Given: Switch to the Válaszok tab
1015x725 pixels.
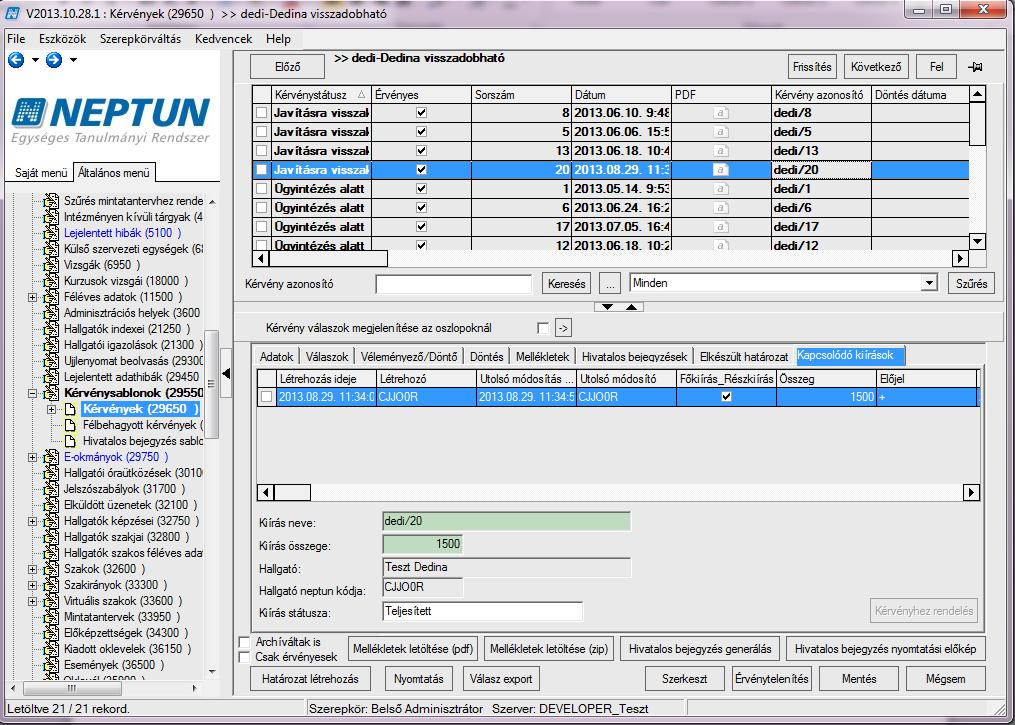Looking at the screenshot, I should (x=327, y=357).
